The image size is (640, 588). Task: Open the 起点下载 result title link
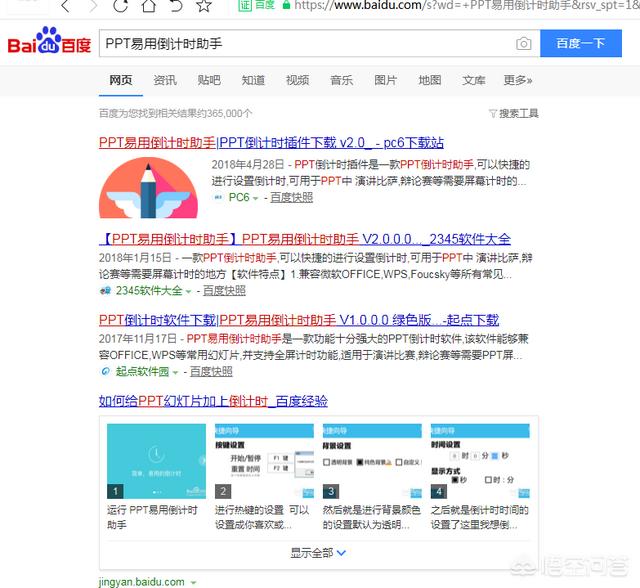299,320
